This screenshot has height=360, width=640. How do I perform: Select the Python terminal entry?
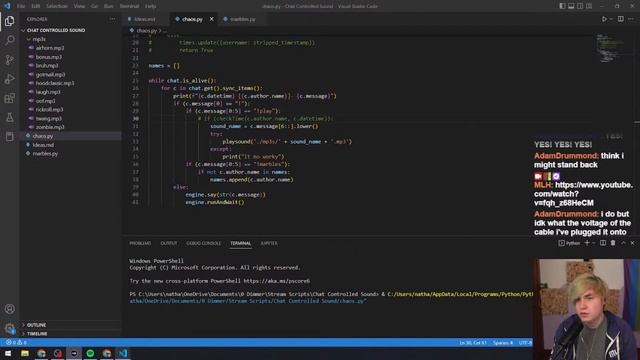569,243
